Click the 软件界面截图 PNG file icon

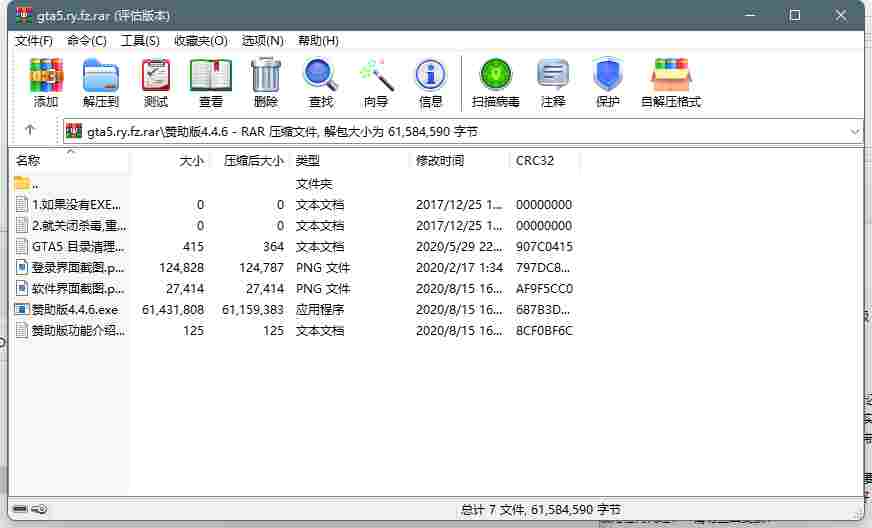click(x=22, y=288)
